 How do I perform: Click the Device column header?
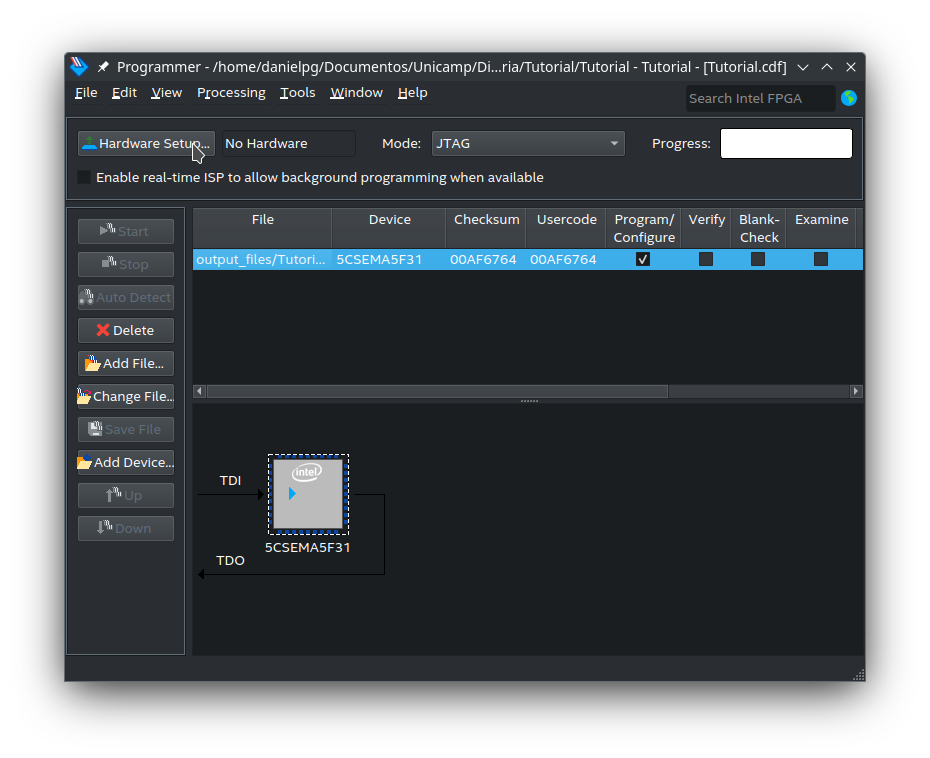[389, 228]
